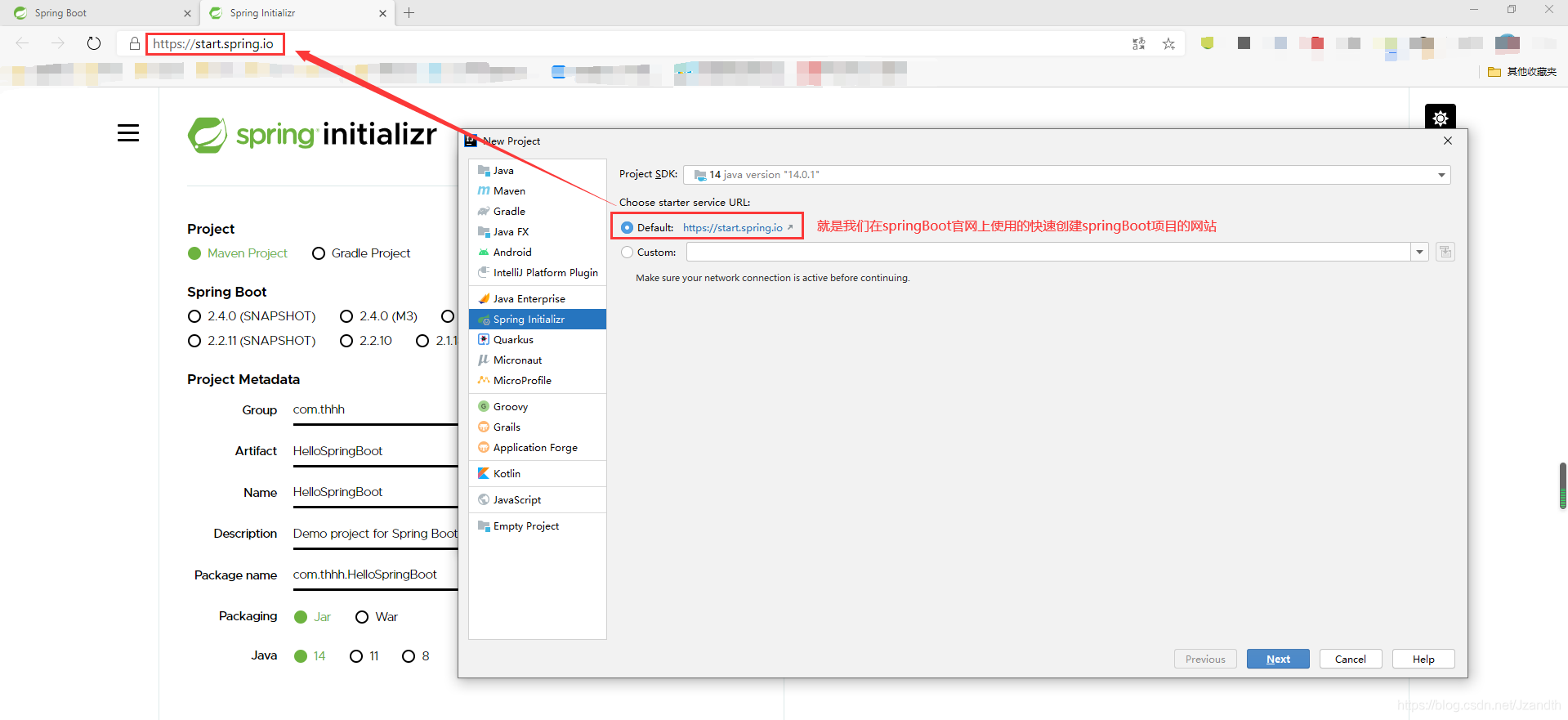Click the spring initializr logo
1568x720 pixels.
(312, 135)
